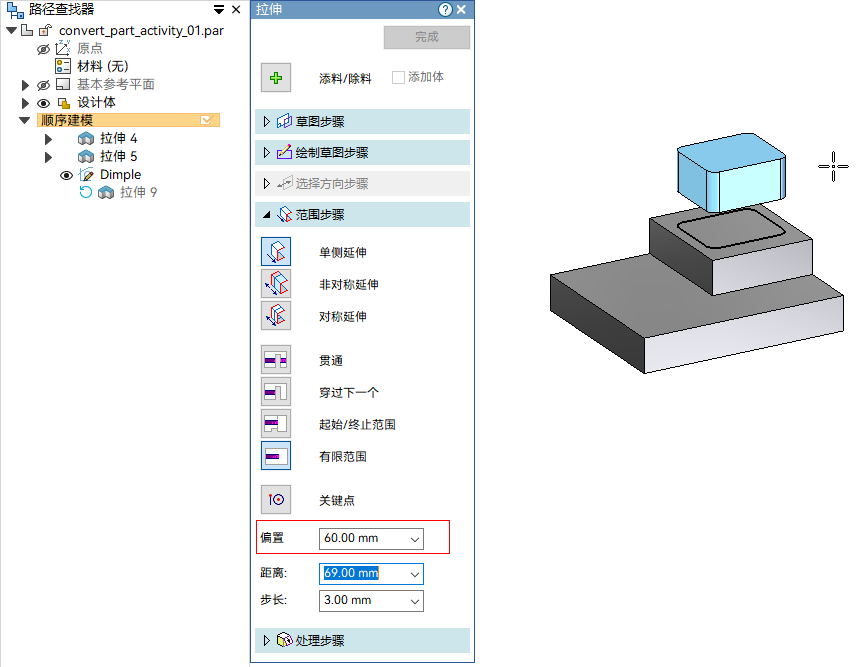This screenshot has width=860, height=667.
Task: Select the 拉伸 9 tree entry text
Action: tap(139, 193)
